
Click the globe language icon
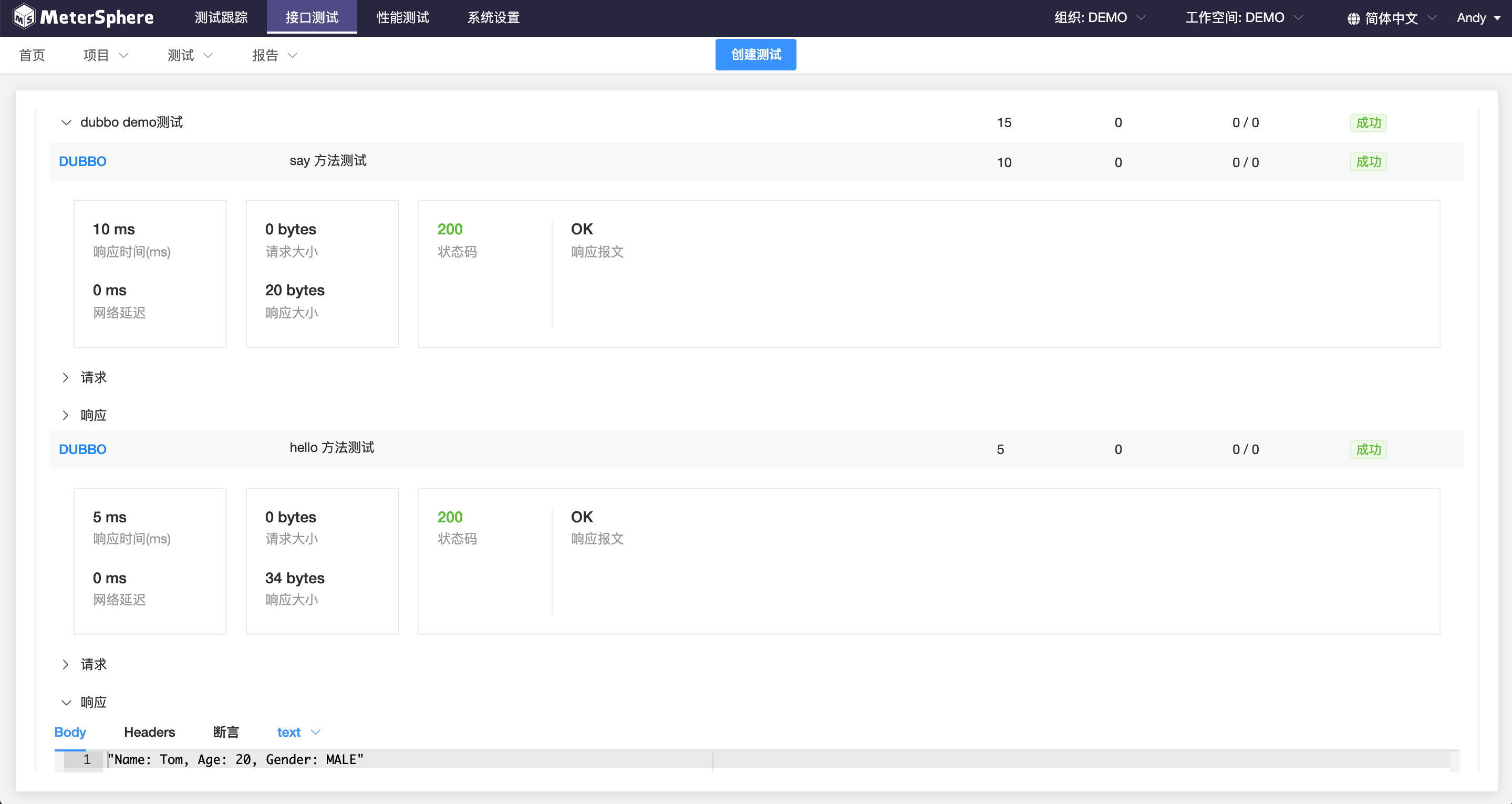point(1353,19)
